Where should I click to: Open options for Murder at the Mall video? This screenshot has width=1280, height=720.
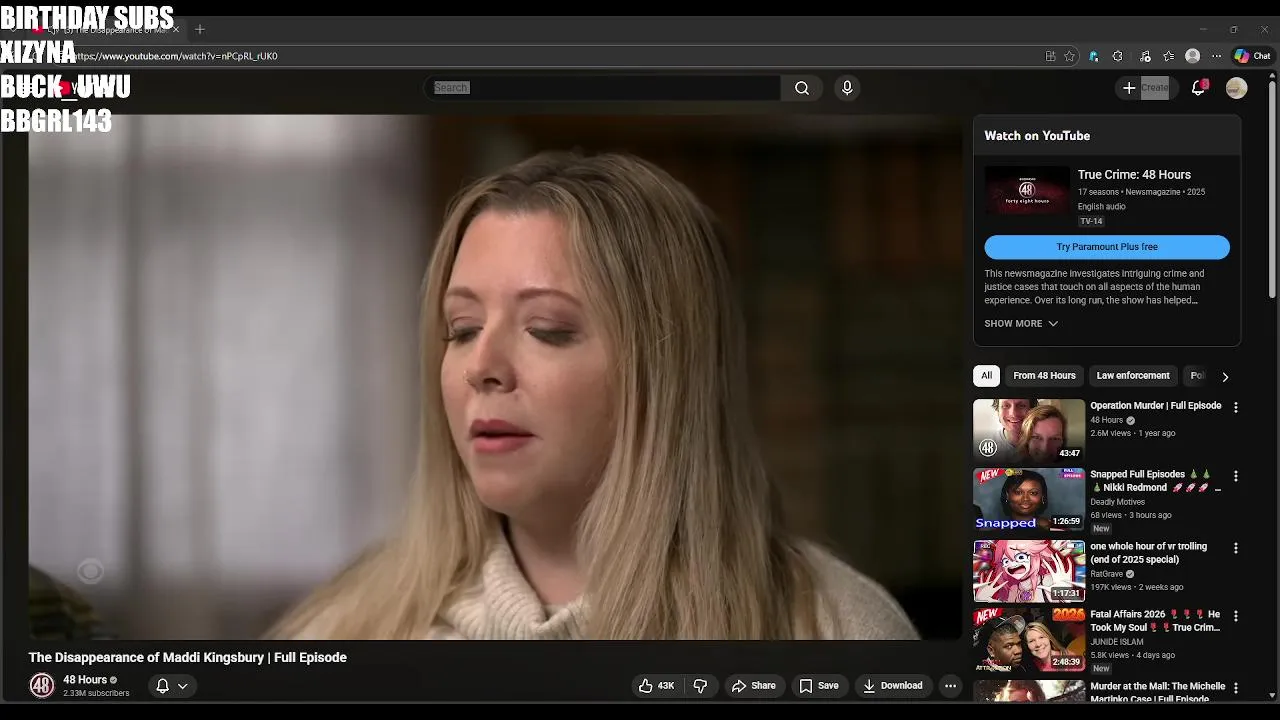point(1236,689)
